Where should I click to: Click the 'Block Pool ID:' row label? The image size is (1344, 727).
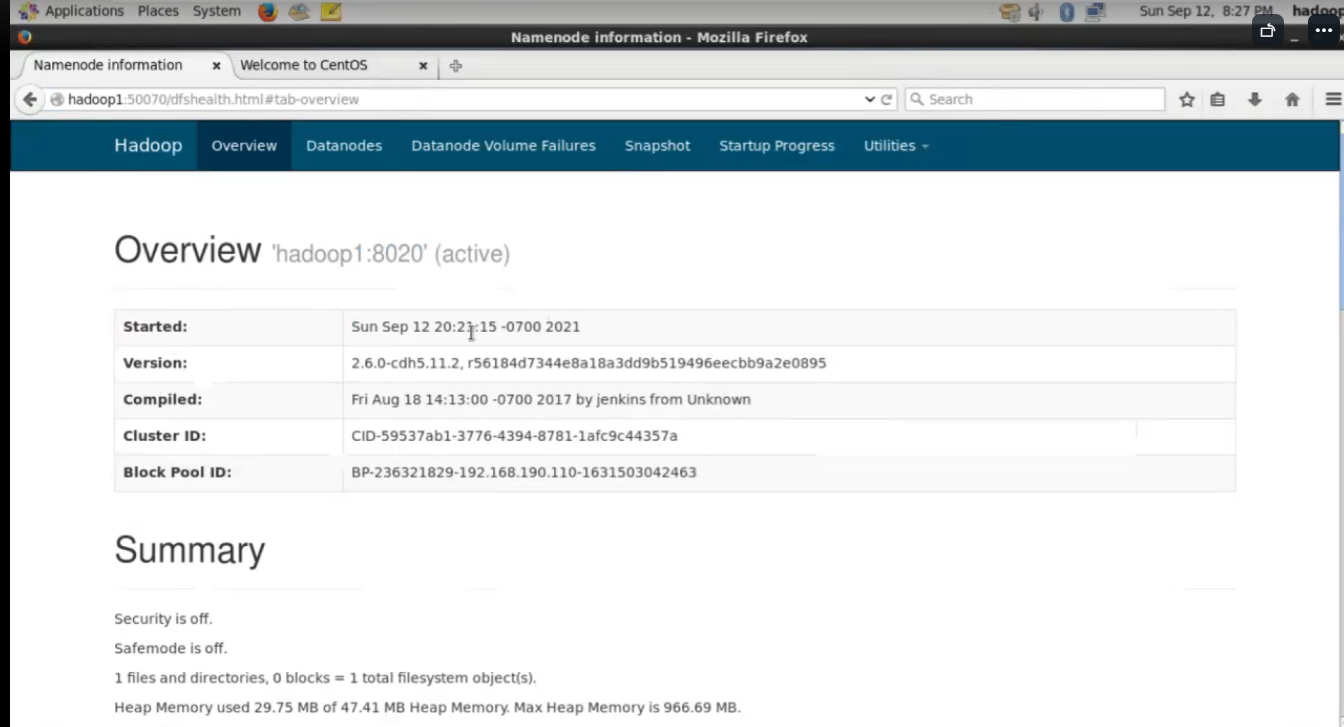point(177,472)
